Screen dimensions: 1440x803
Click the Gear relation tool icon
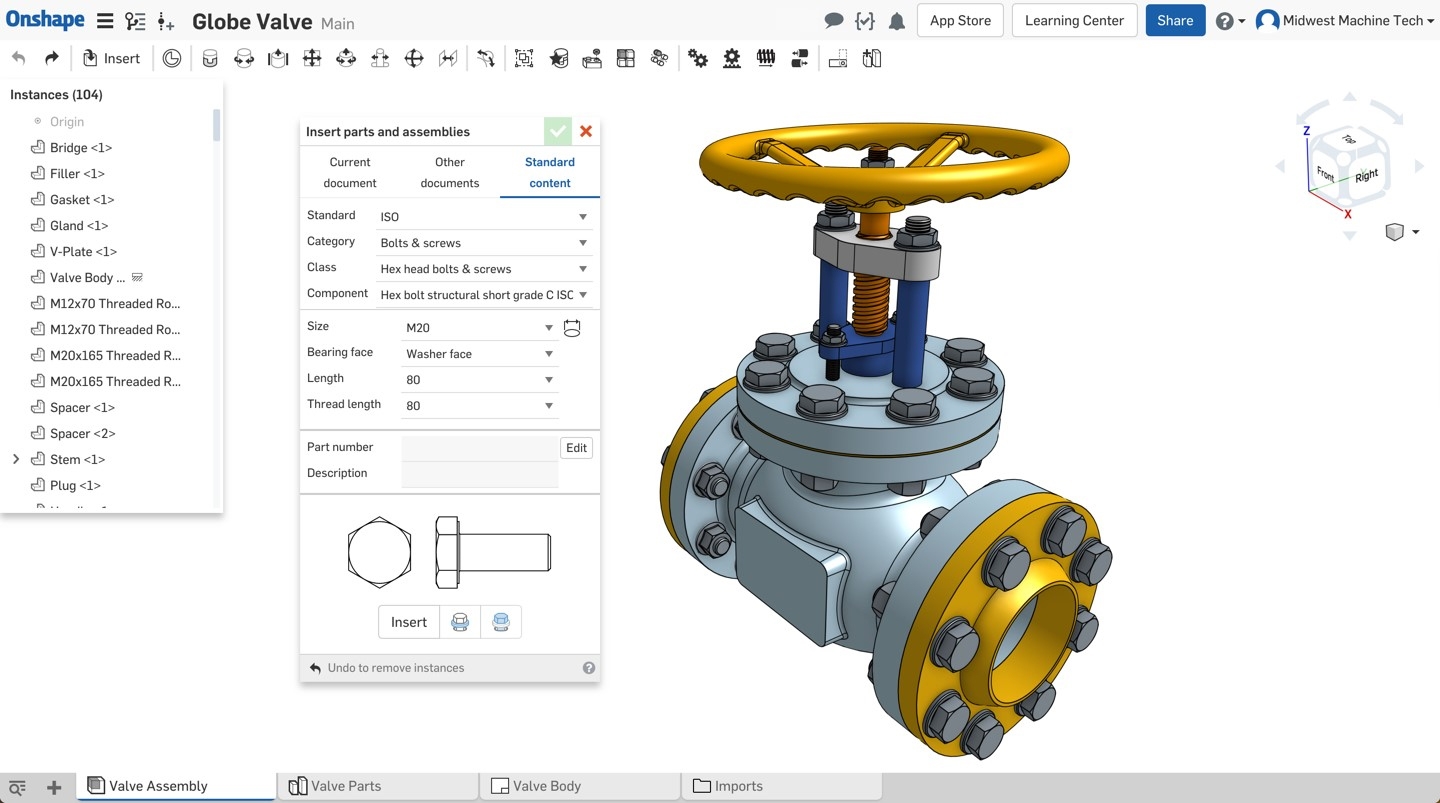tap(698, 59)
